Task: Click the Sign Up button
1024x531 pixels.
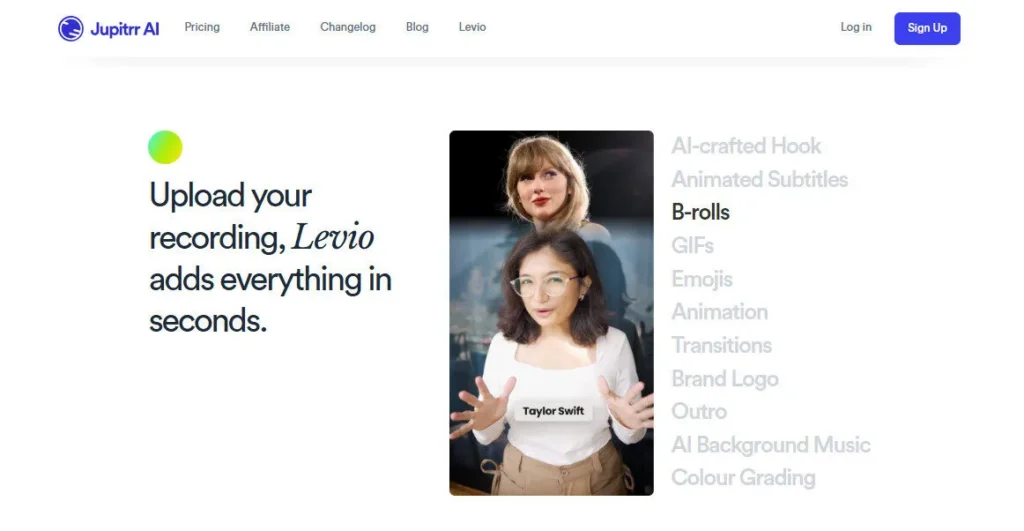Action: click(927, 28)
